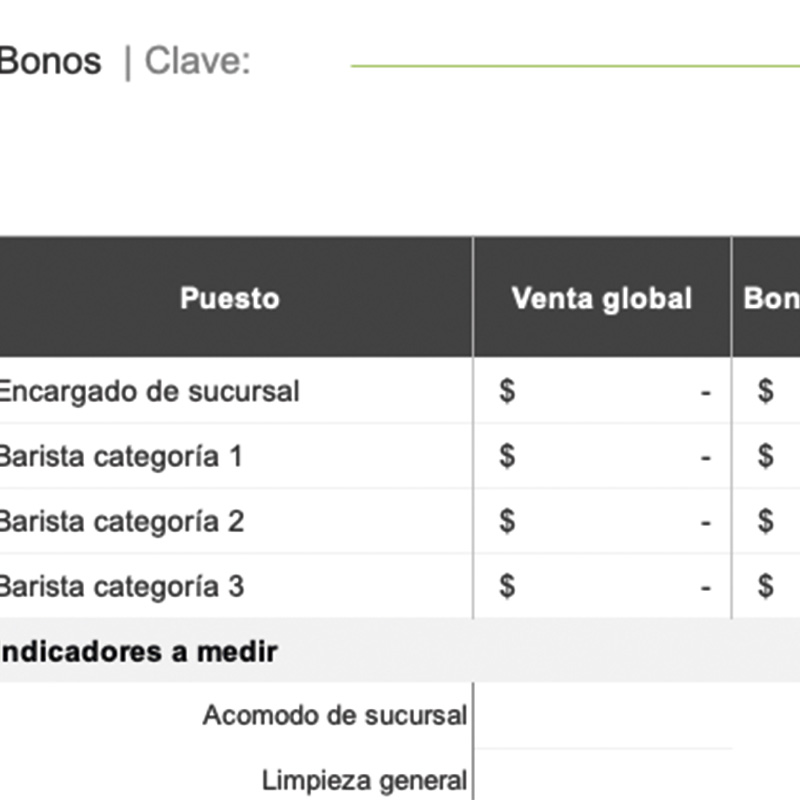Select third-column dollar cell in Barista categoría 3 row
Image resolution: width=800 pixels, height=800 pixels.
click(x=767, y=586)
